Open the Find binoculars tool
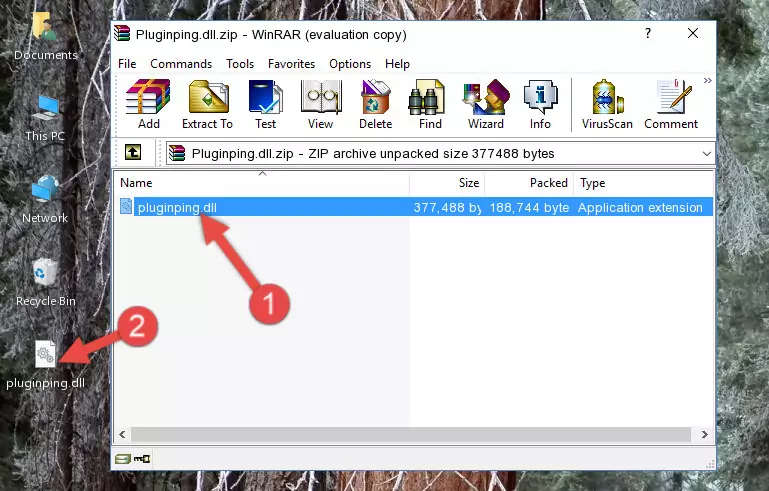The width and height of the screenshot is (769, 491). pos(430,104)
